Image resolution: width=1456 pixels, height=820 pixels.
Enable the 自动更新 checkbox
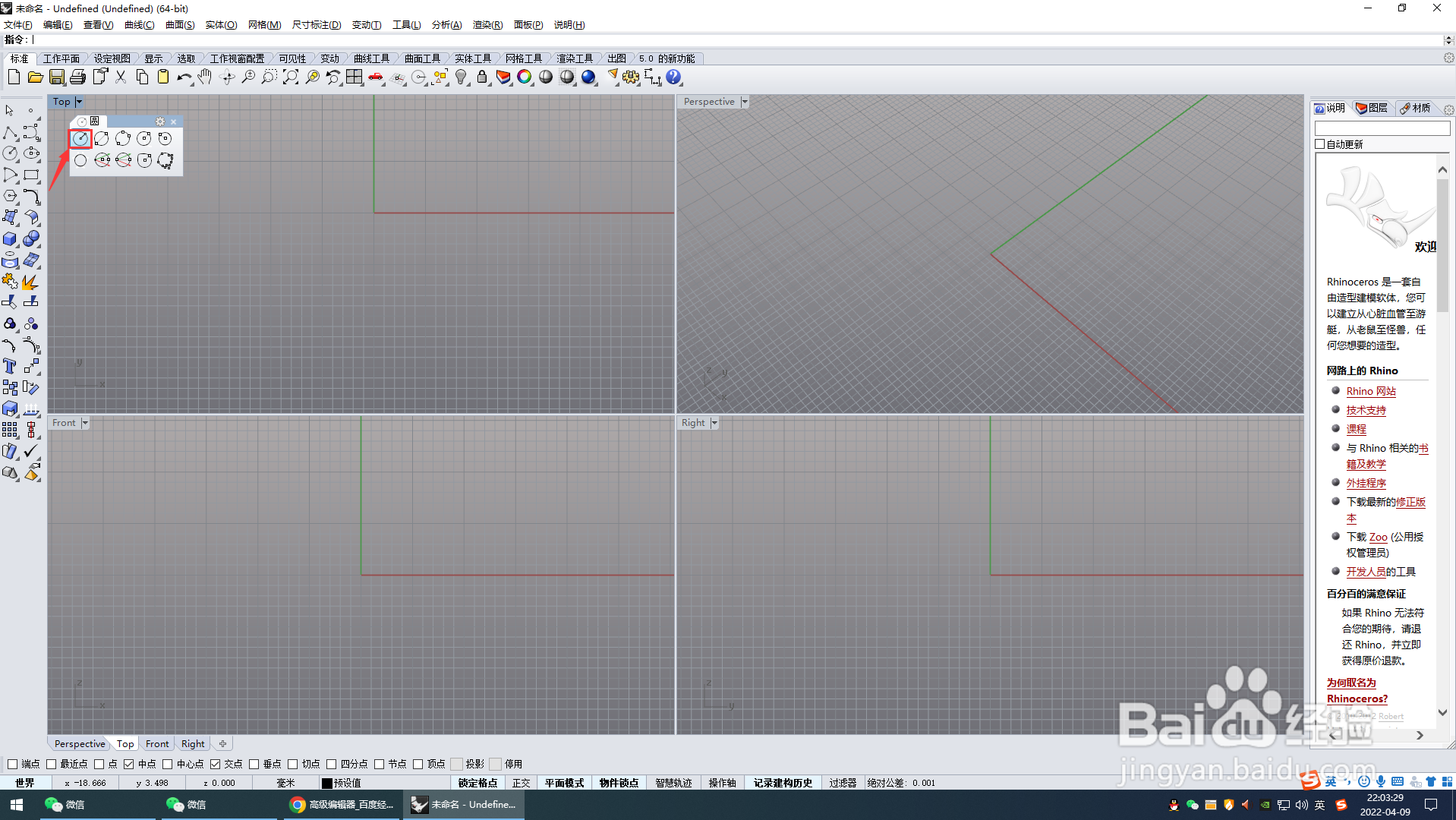tap(1320, 144)
